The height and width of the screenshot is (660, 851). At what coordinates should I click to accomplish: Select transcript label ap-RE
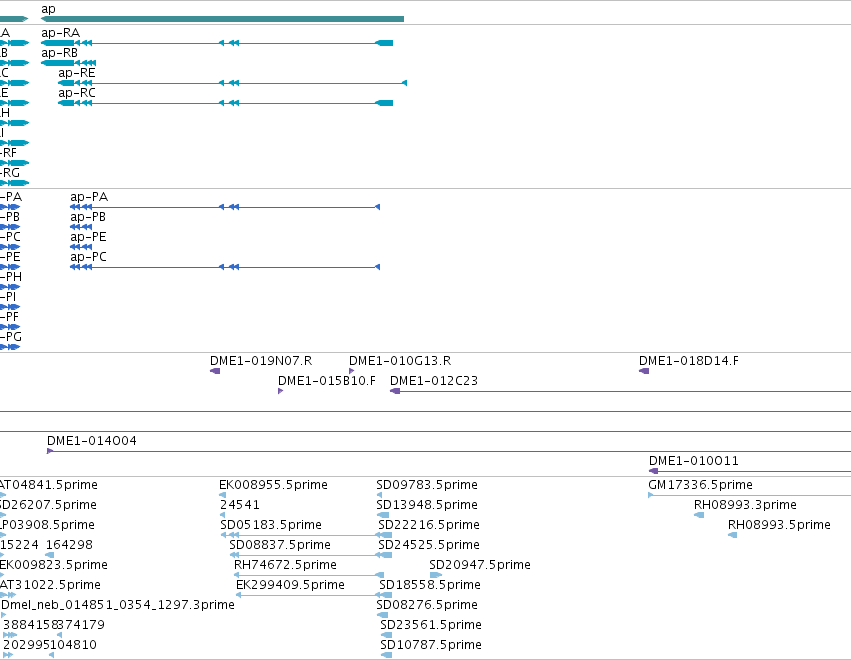(77, 73)
